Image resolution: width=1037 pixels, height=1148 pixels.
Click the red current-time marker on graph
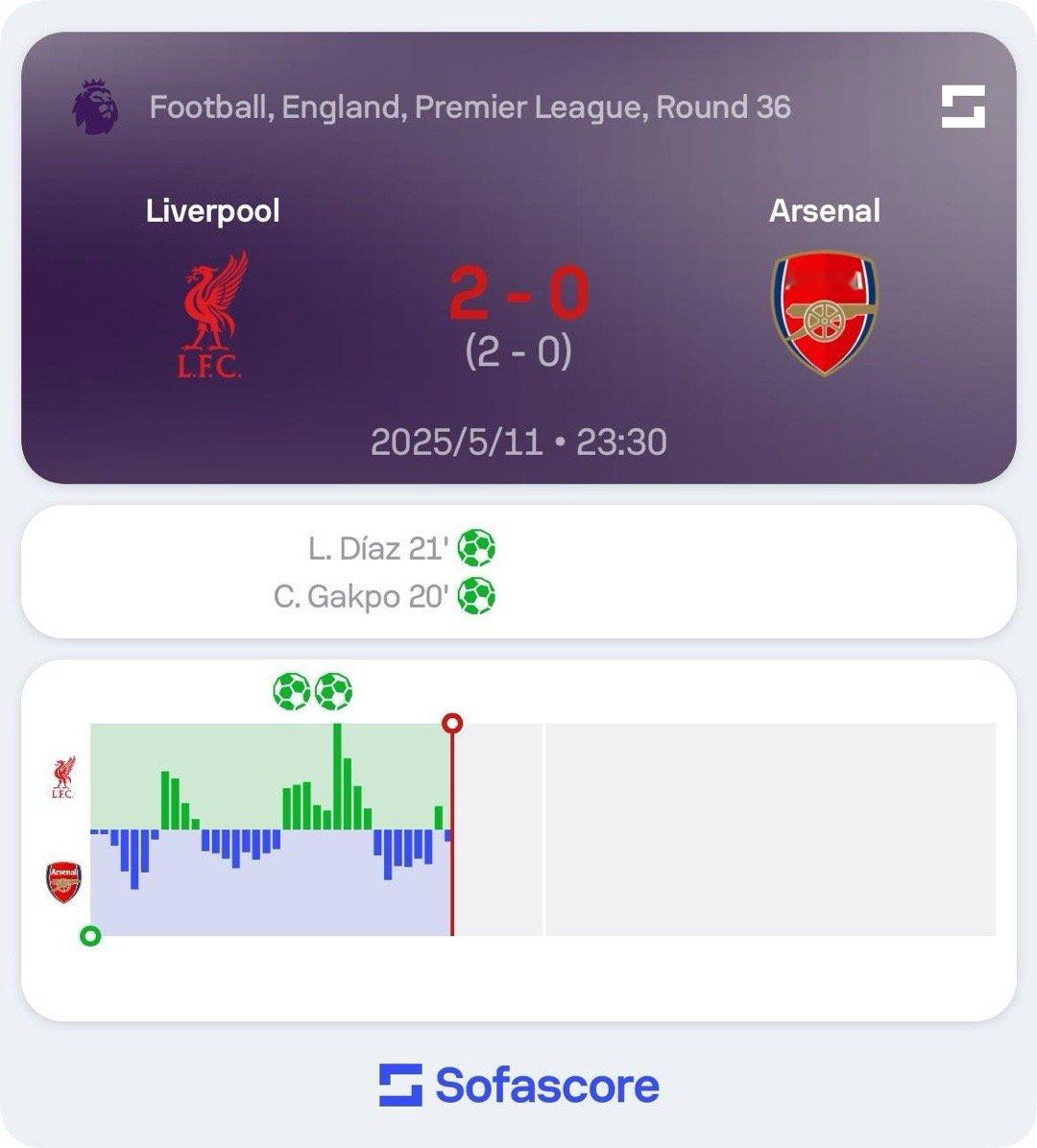point(452,724)
